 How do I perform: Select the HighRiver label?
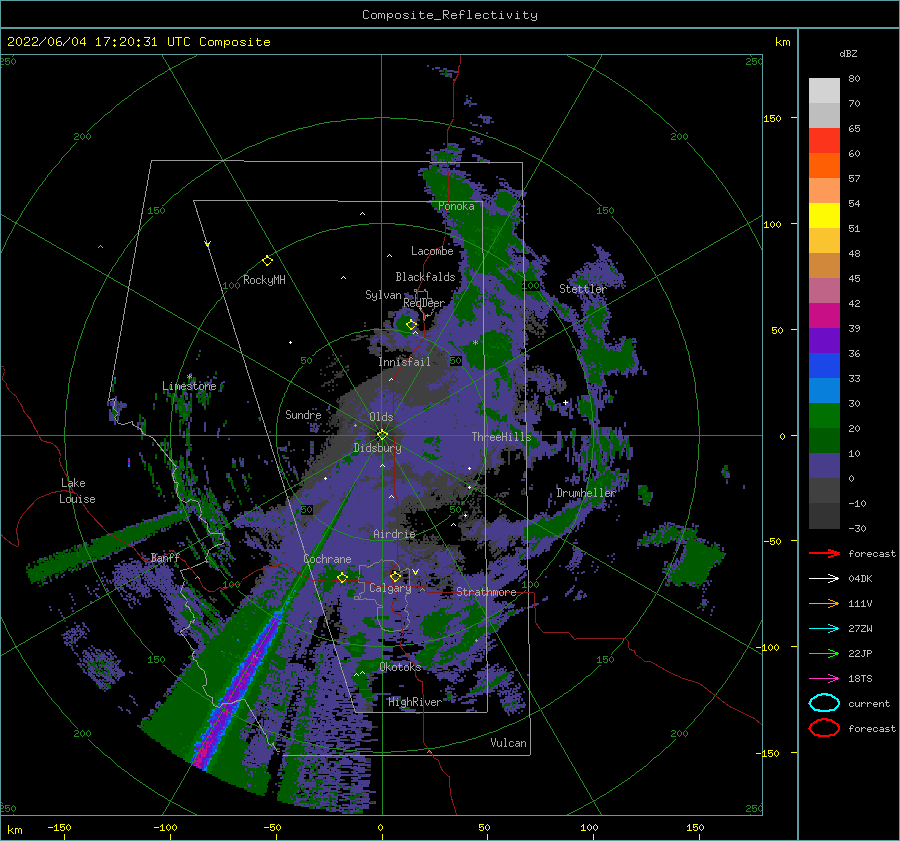[x=415, y=702]
